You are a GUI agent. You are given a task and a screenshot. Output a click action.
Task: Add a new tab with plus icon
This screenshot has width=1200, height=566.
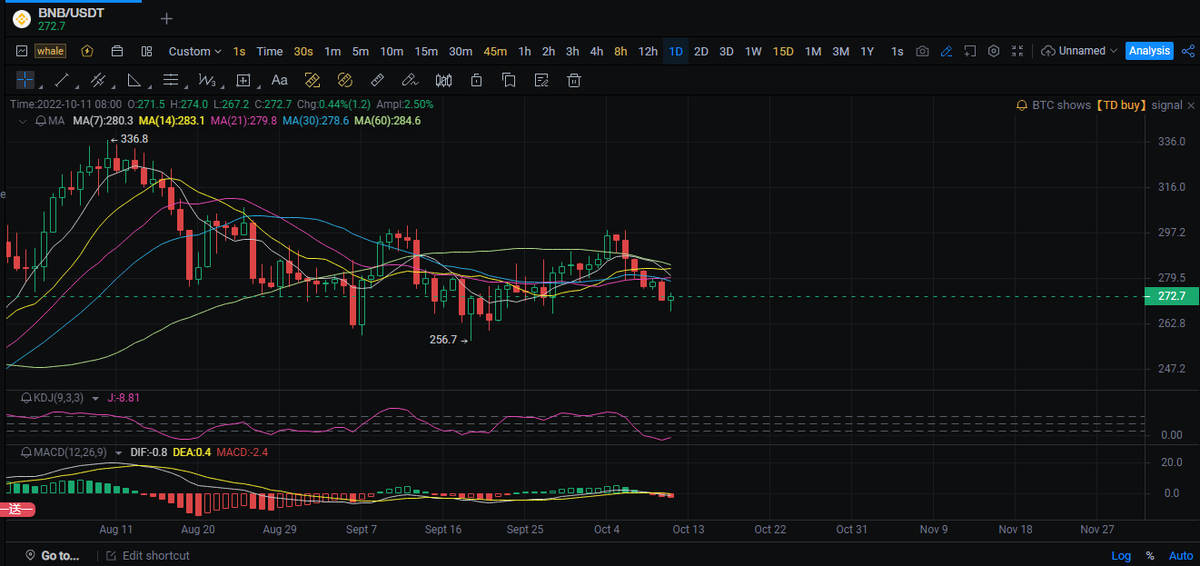(166, 18)
